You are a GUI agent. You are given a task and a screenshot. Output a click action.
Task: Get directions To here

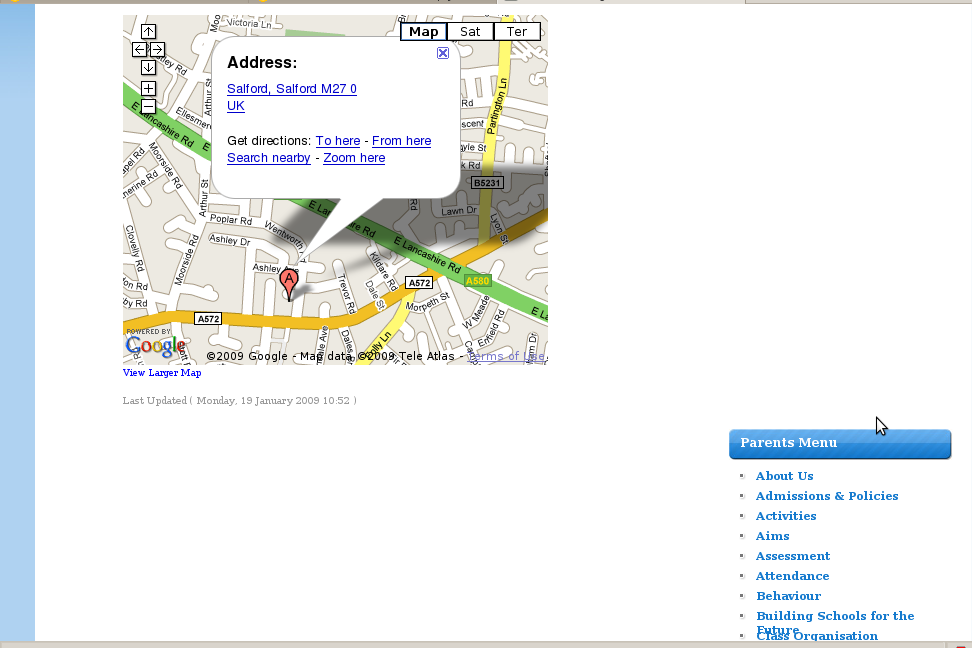tap(338, 141)
